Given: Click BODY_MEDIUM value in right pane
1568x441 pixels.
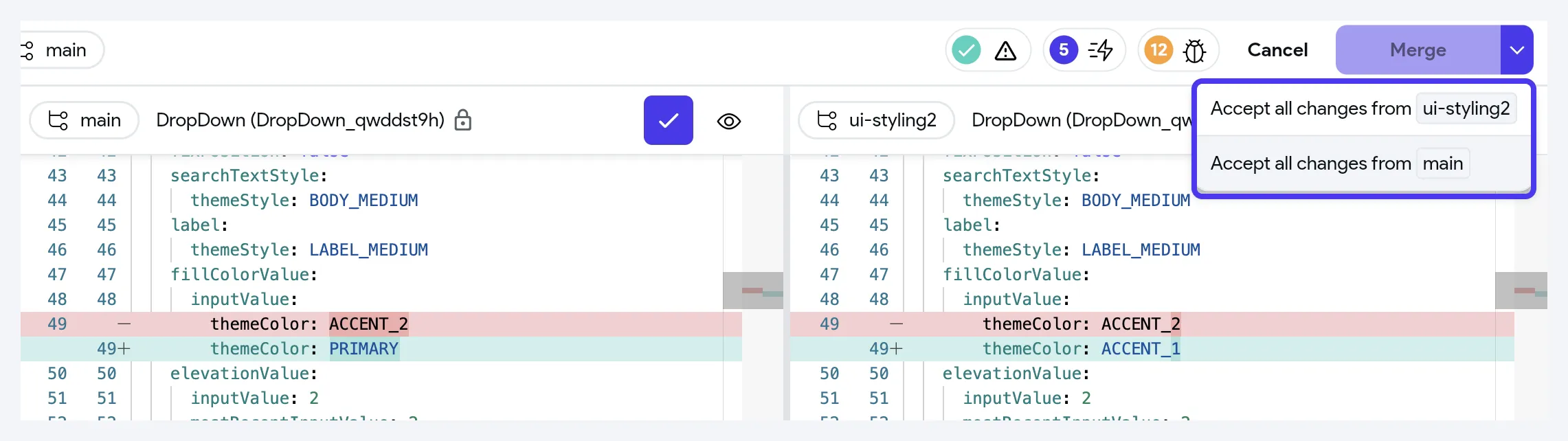Looking at the screenshot, I should [x=1136, y=201].
